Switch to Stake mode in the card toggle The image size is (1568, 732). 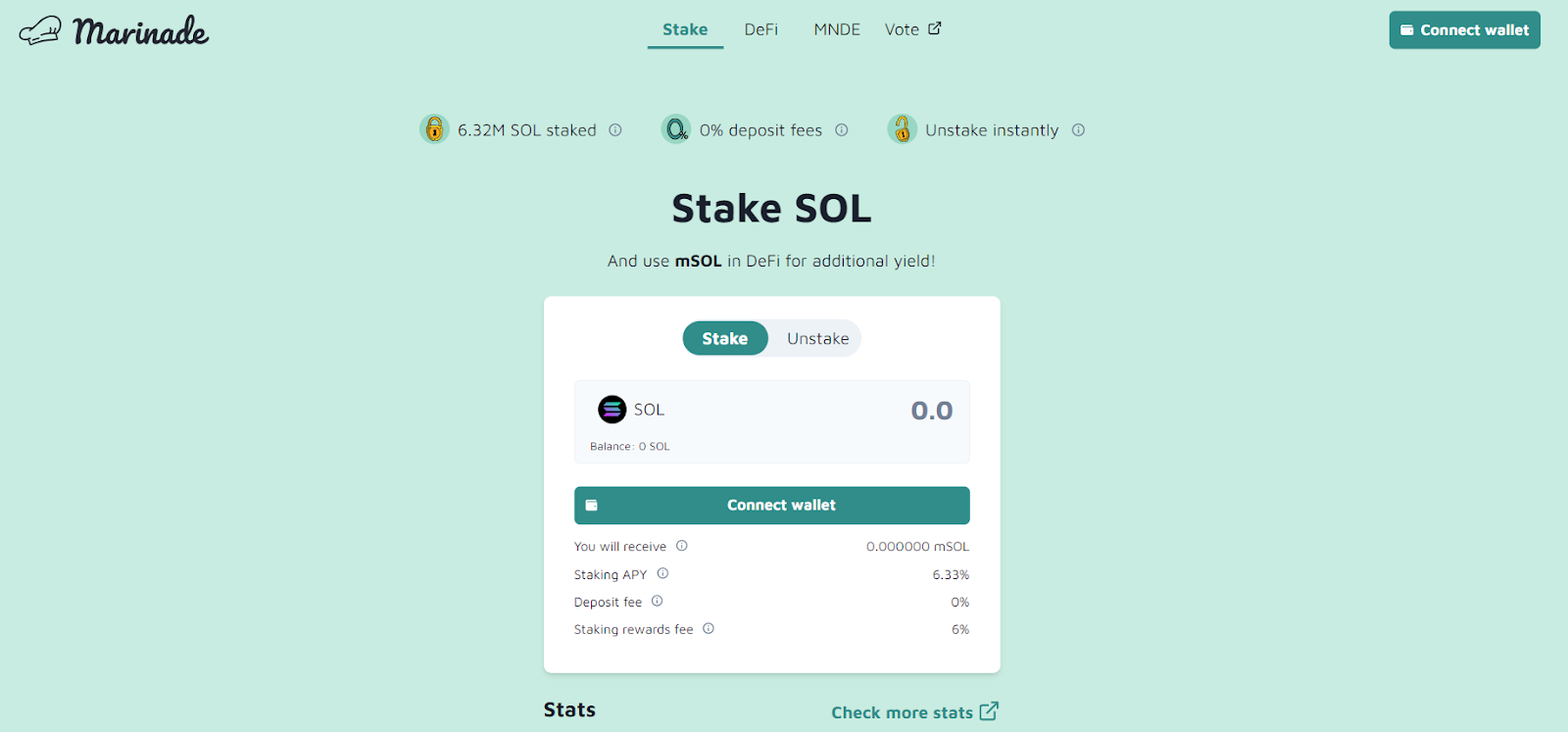point(725,338)
